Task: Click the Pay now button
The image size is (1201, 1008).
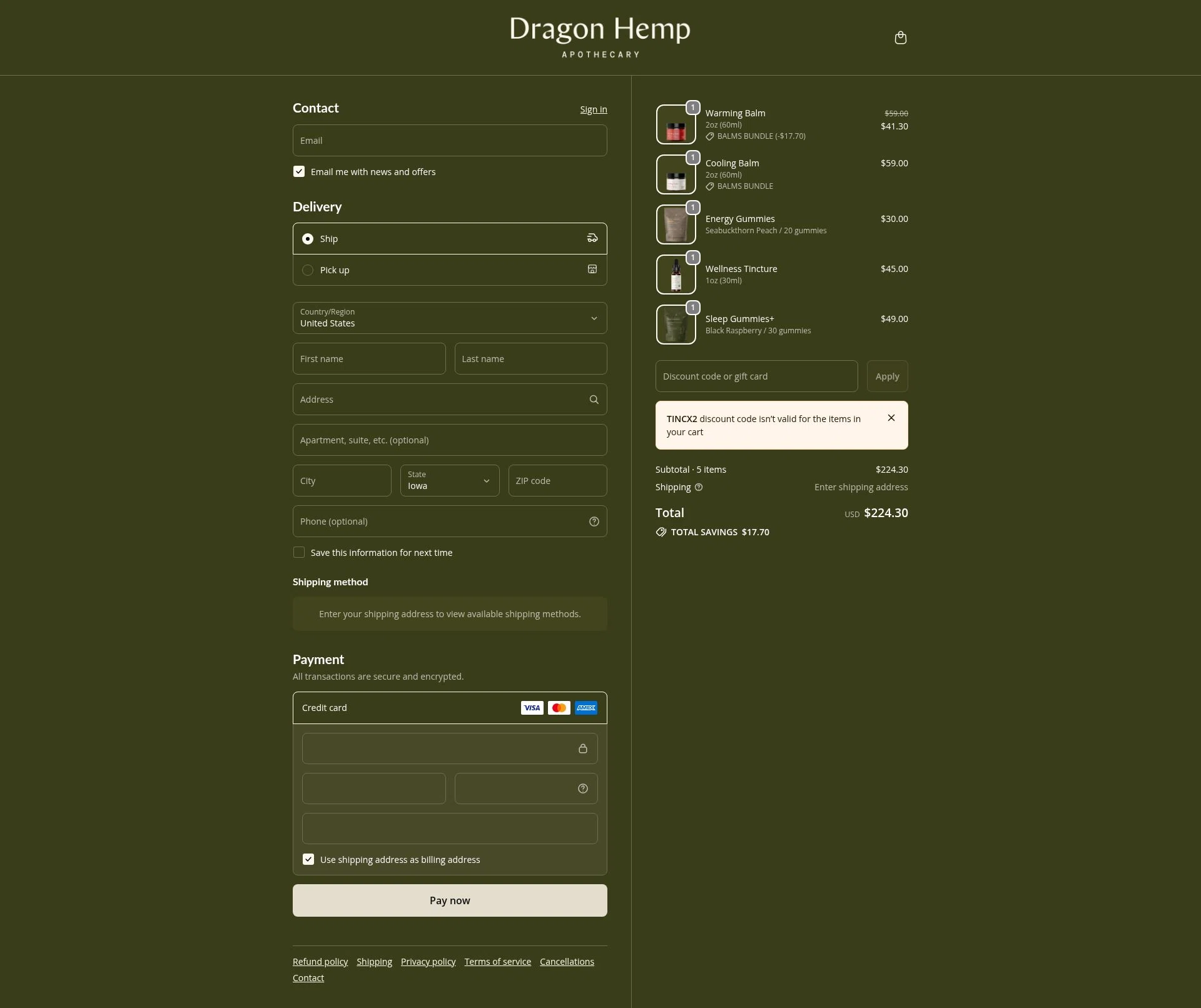Action: 449,900
